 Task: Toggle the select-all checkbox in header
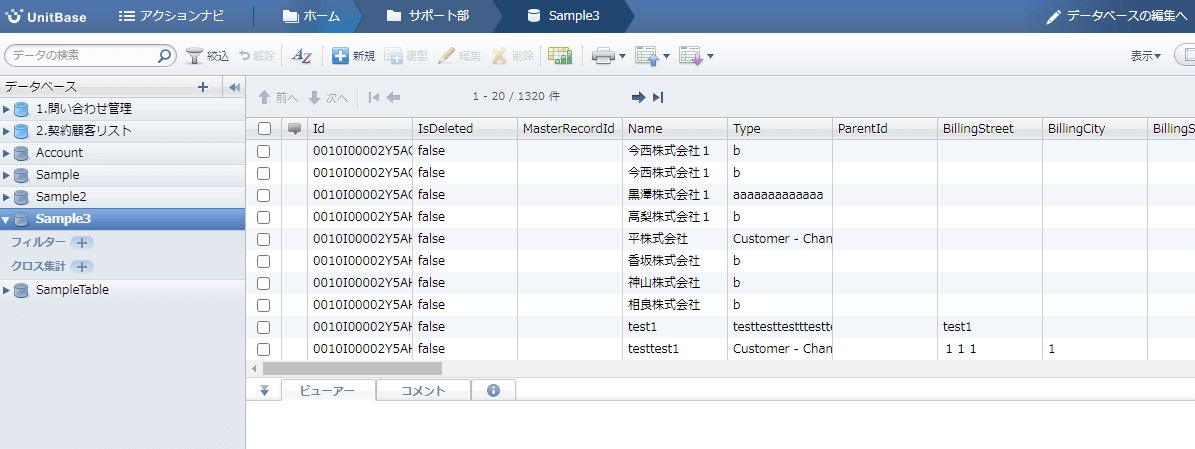tap(264, 128)
